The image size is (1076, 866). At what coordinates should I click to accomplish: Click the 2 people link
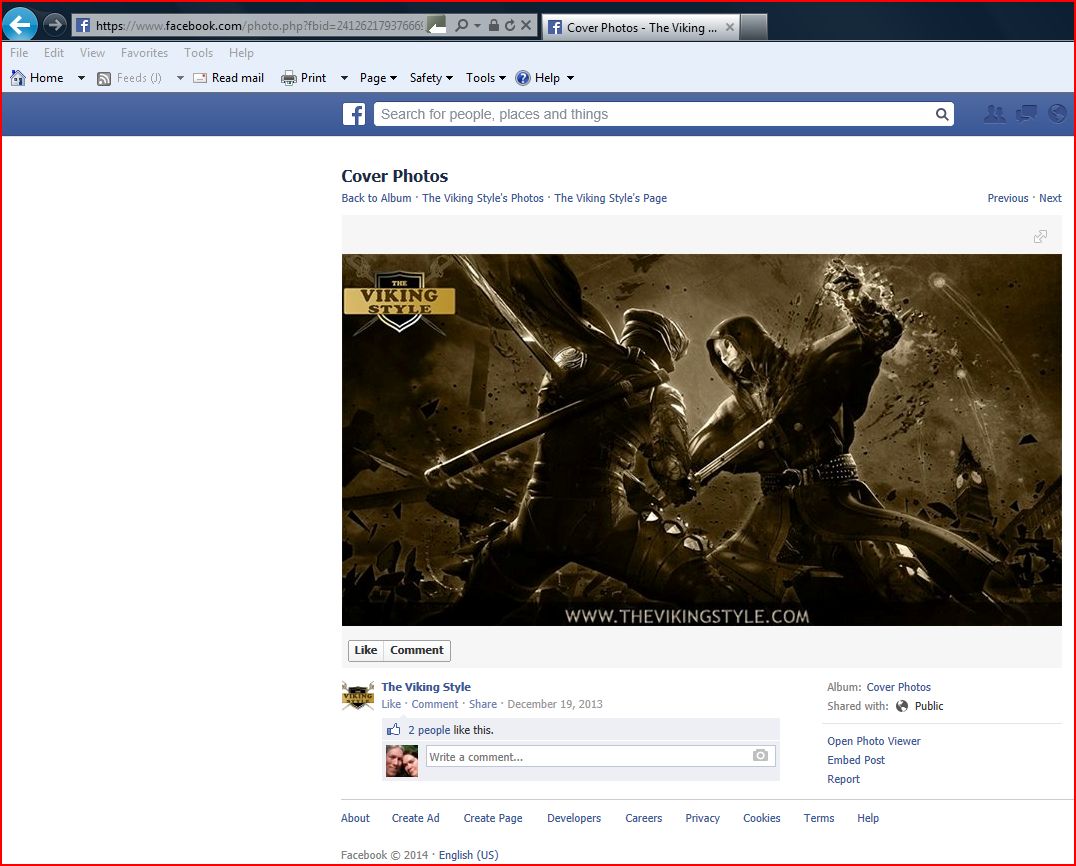click(x=429, y=730)
